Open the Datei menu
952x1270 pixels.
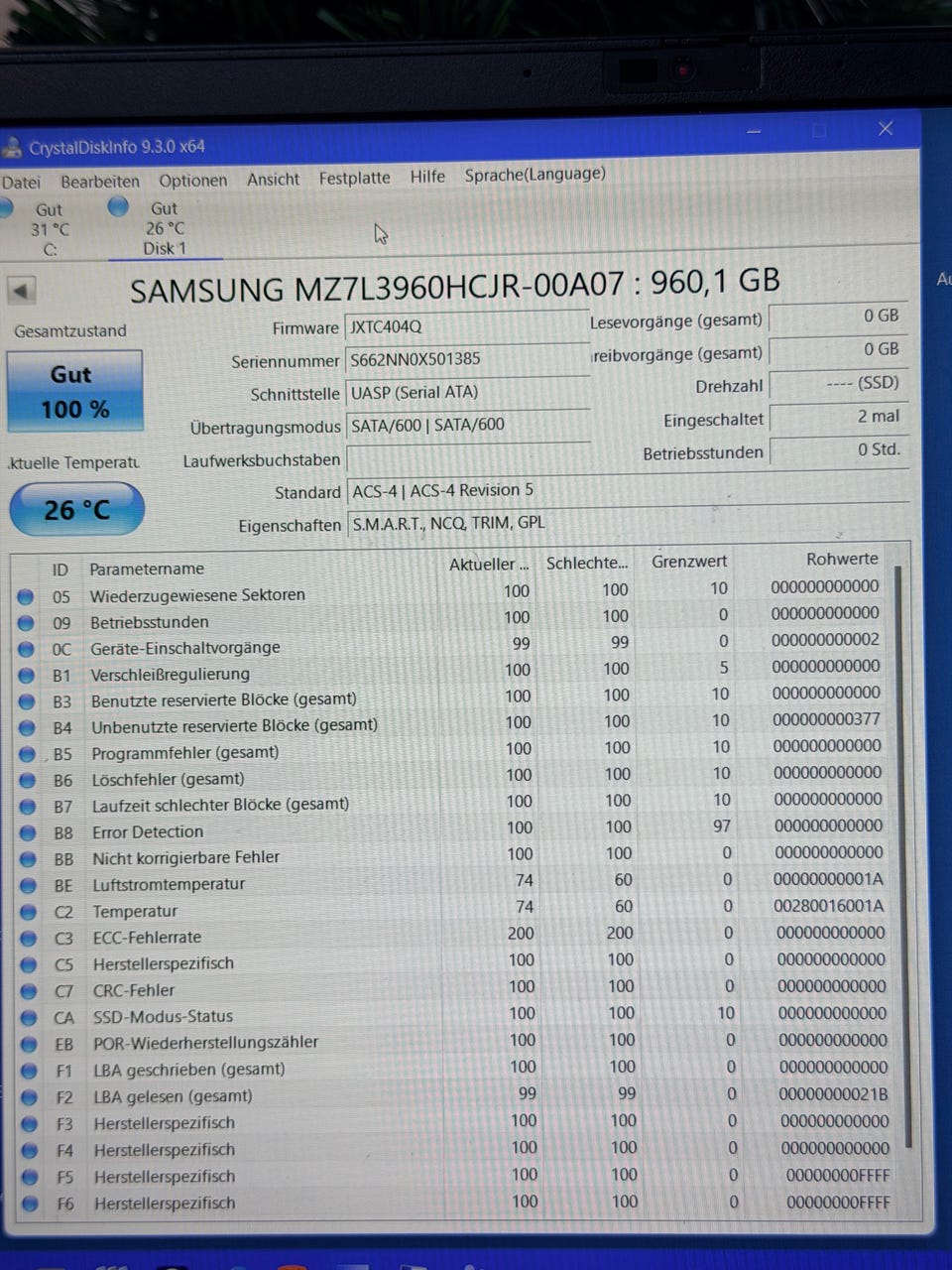tap(21, 182)
